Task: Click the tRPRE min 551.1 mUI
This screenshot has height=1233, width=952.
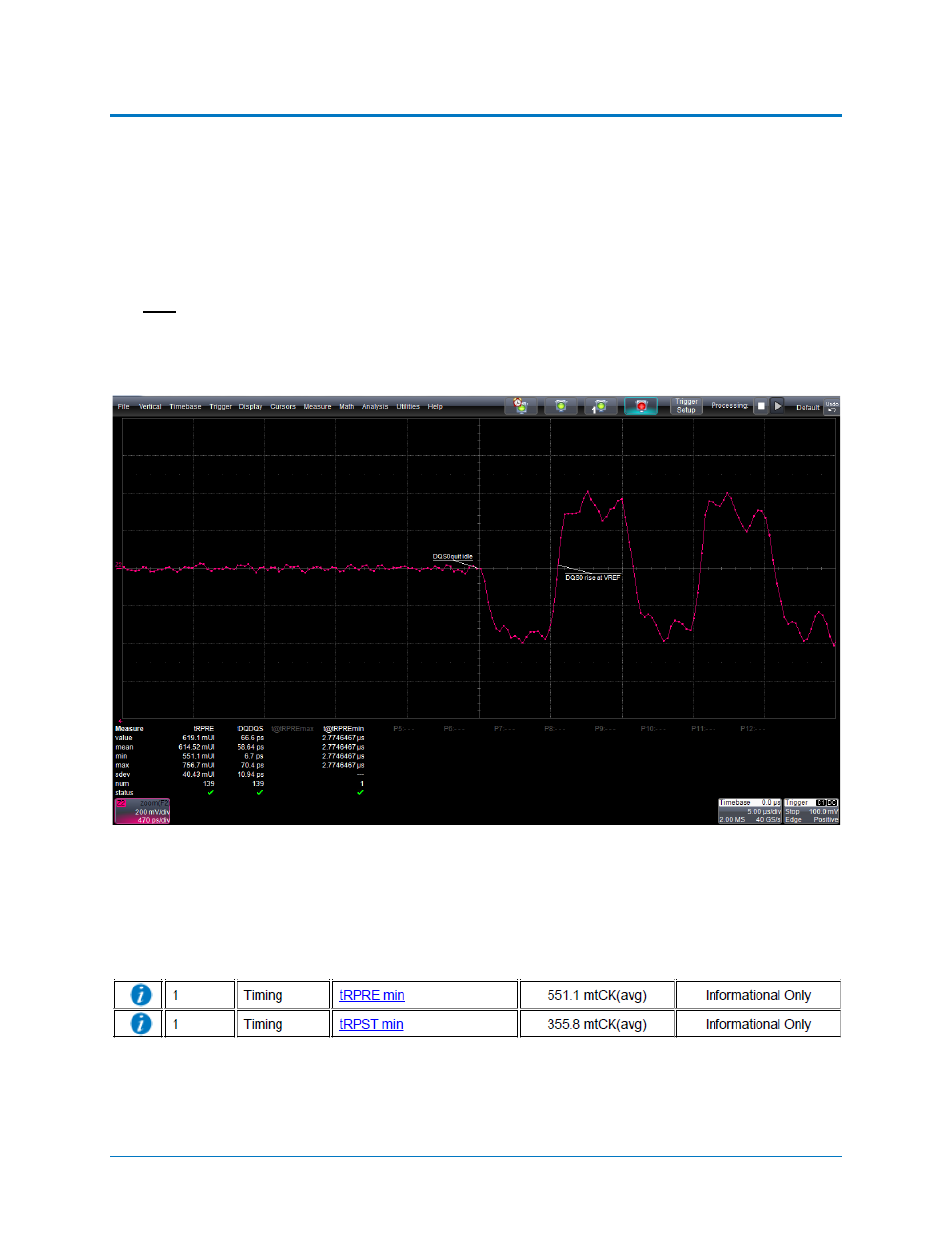Action: click(198, 757)
